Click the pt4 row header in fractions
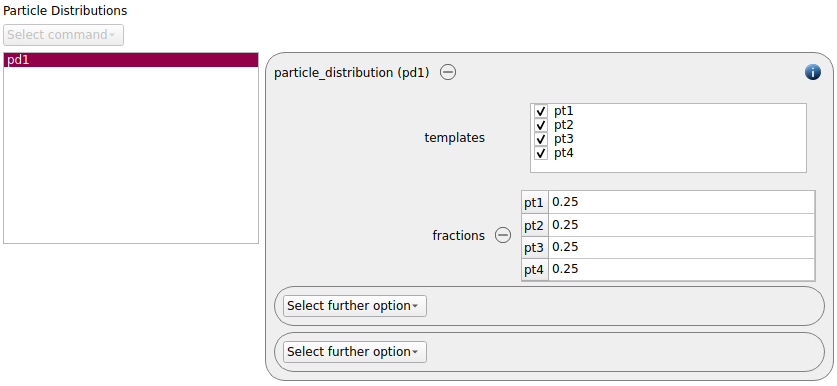The height and width of the screenshot is (386, 837). point(535,270)
